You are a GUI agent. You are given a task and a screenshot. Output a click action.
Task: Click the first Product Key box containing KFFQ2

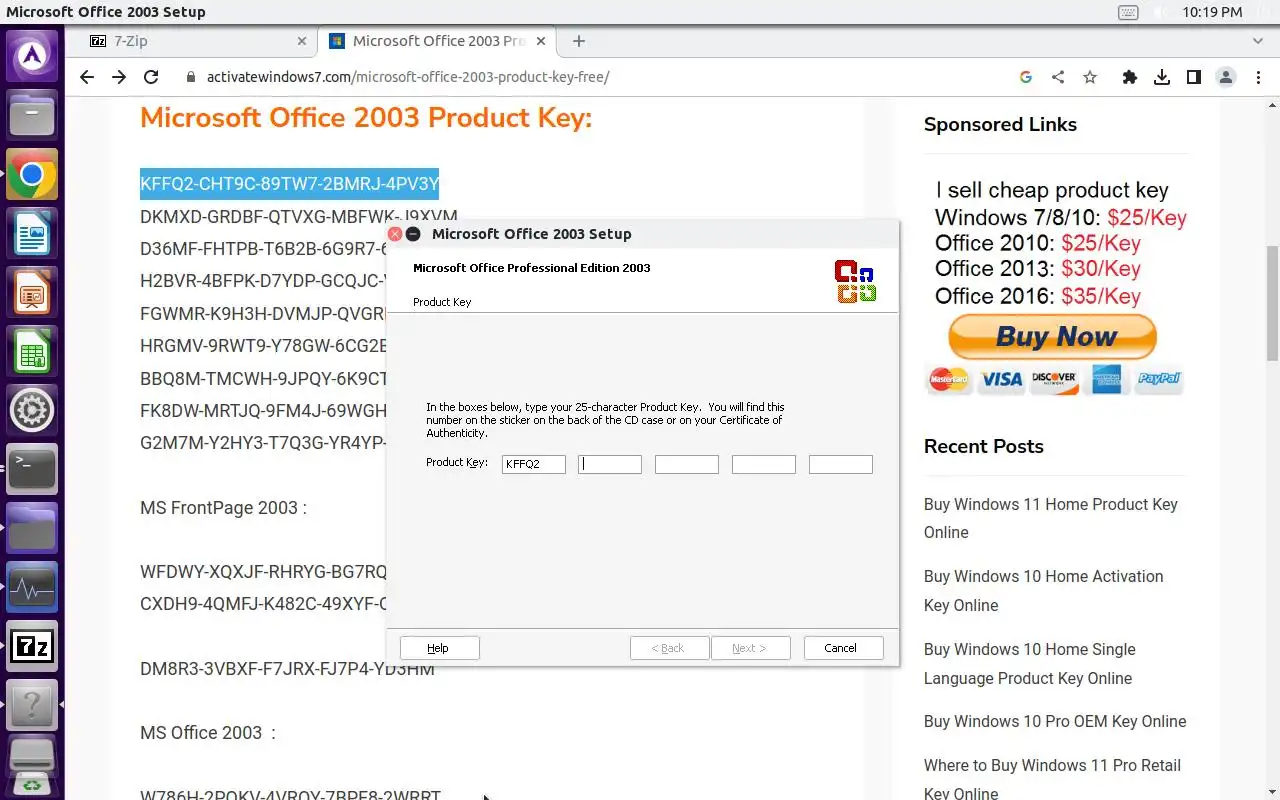[x=534, y=464]
